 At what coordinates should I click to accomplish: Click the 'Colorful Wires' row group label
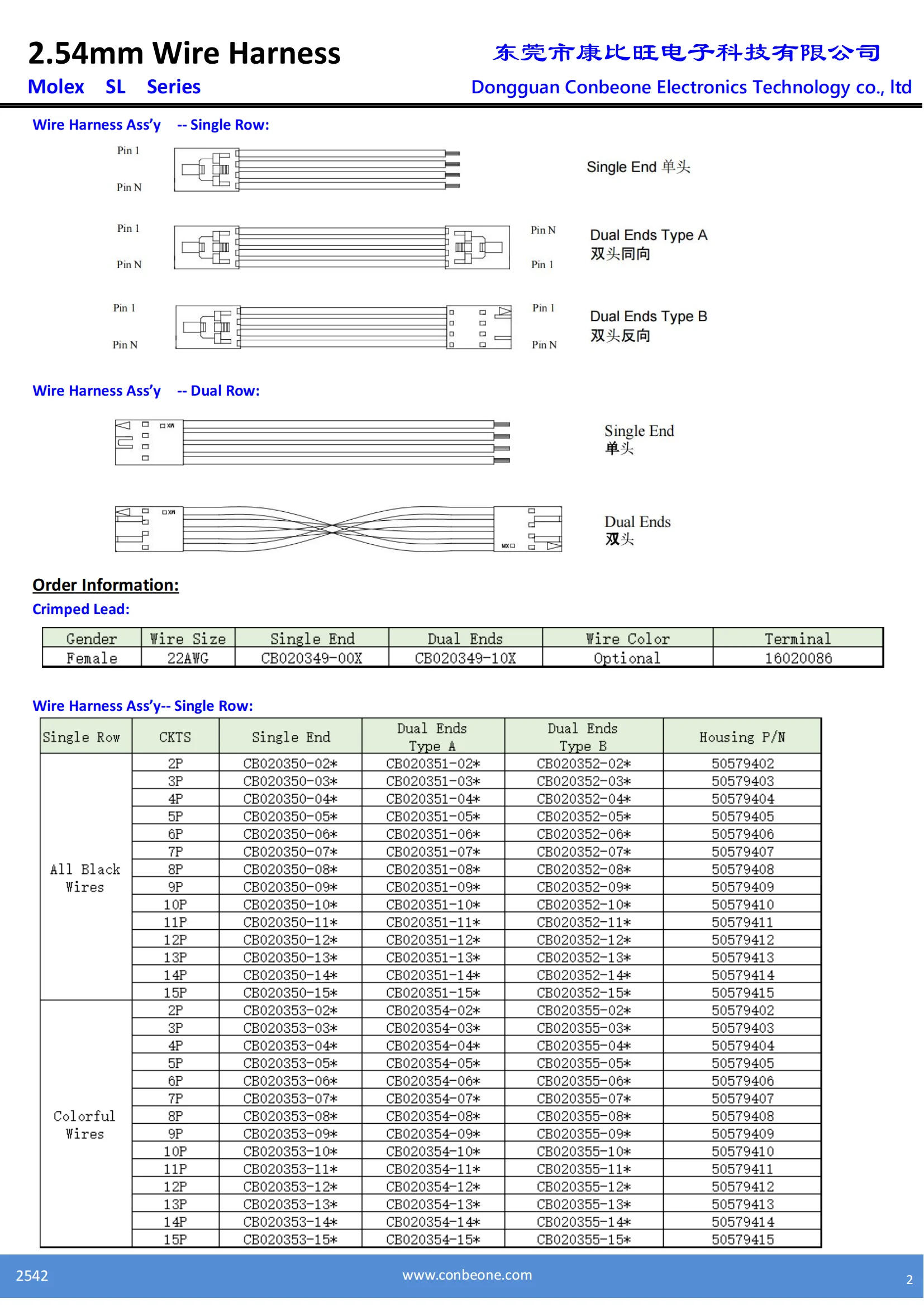tap(85, 1124)
